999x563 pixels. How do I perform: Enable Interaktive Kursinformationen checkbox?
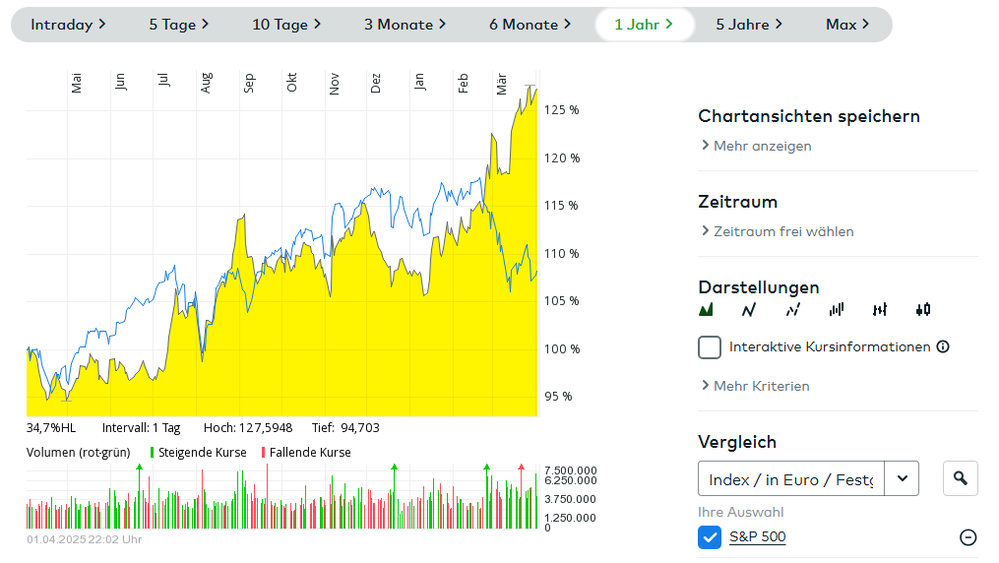[x=710, y=347]
